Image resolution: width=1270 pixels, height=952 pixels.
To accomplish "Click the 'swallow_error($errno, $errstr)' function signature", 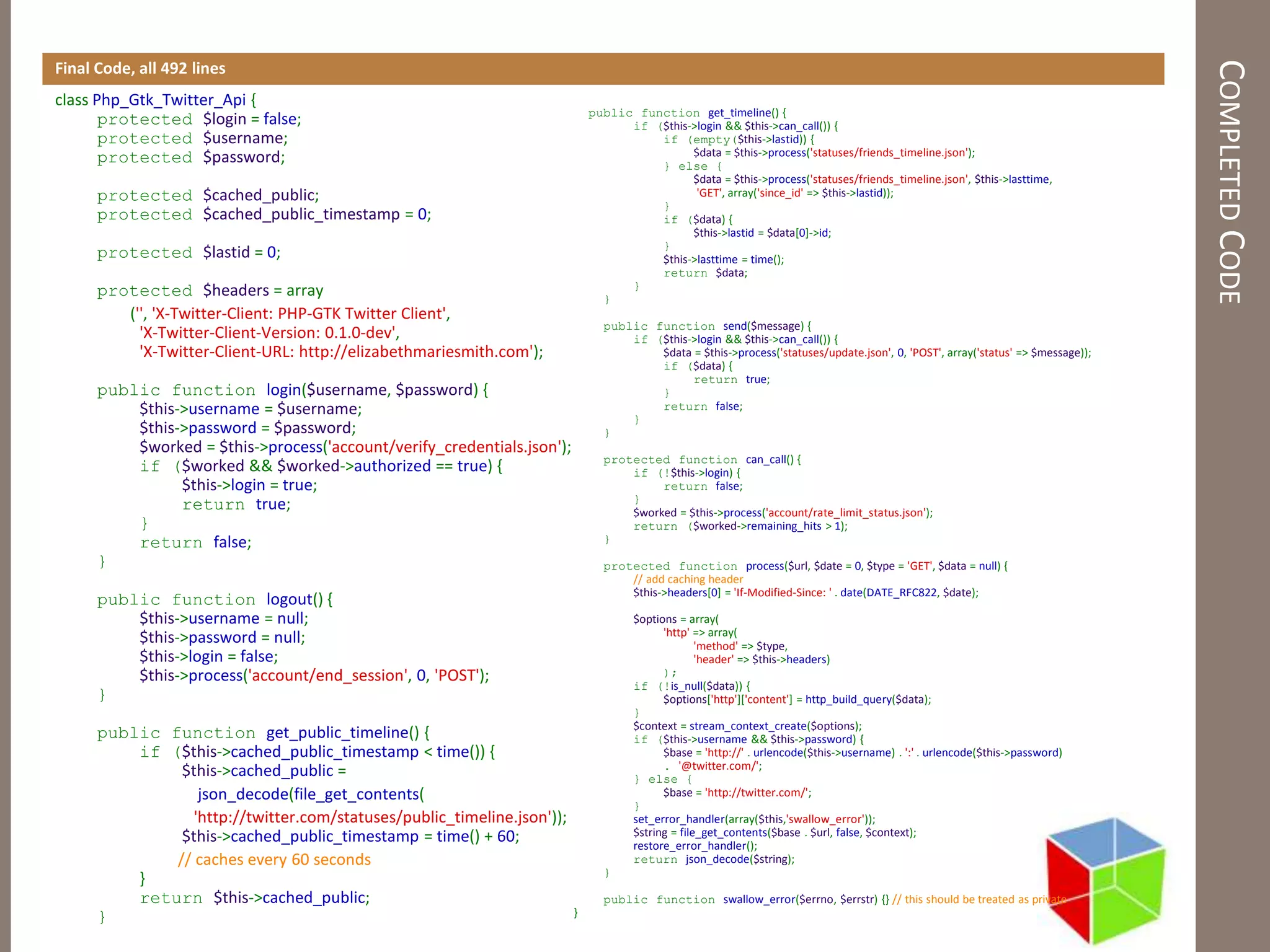I will (x=800, y=899).
